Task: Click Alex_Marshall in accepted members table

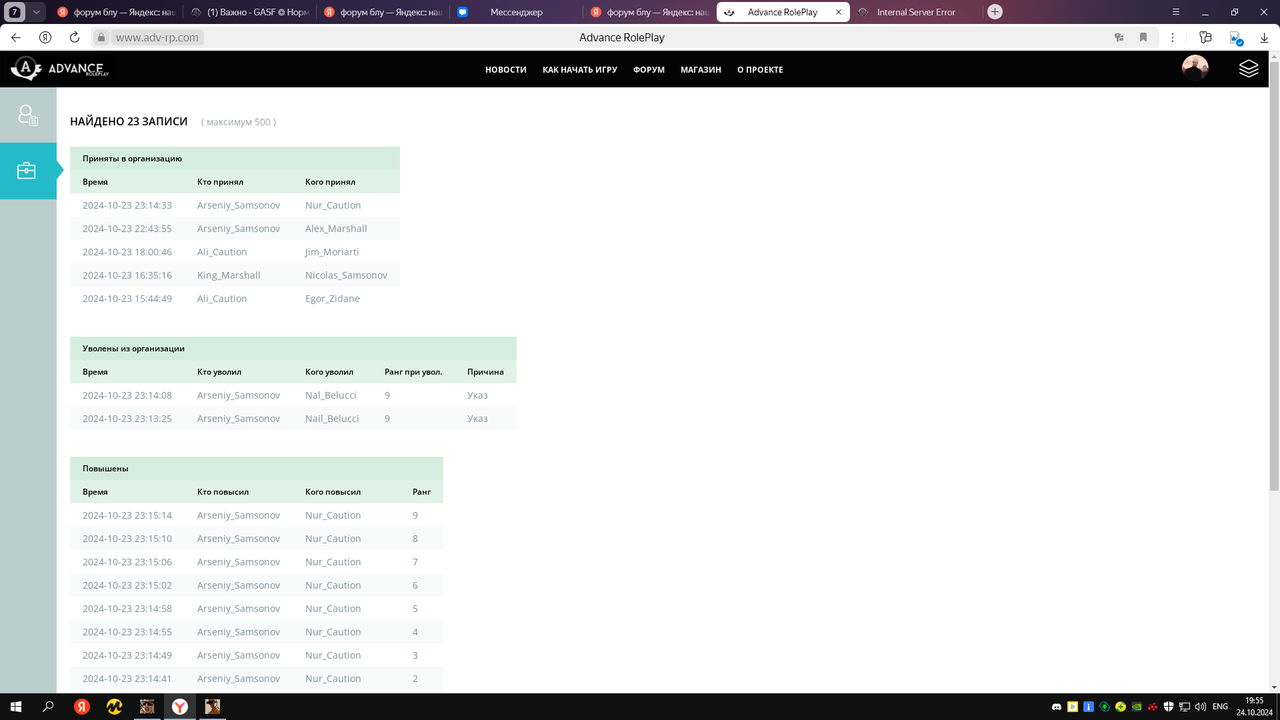Action: (336, 229)
